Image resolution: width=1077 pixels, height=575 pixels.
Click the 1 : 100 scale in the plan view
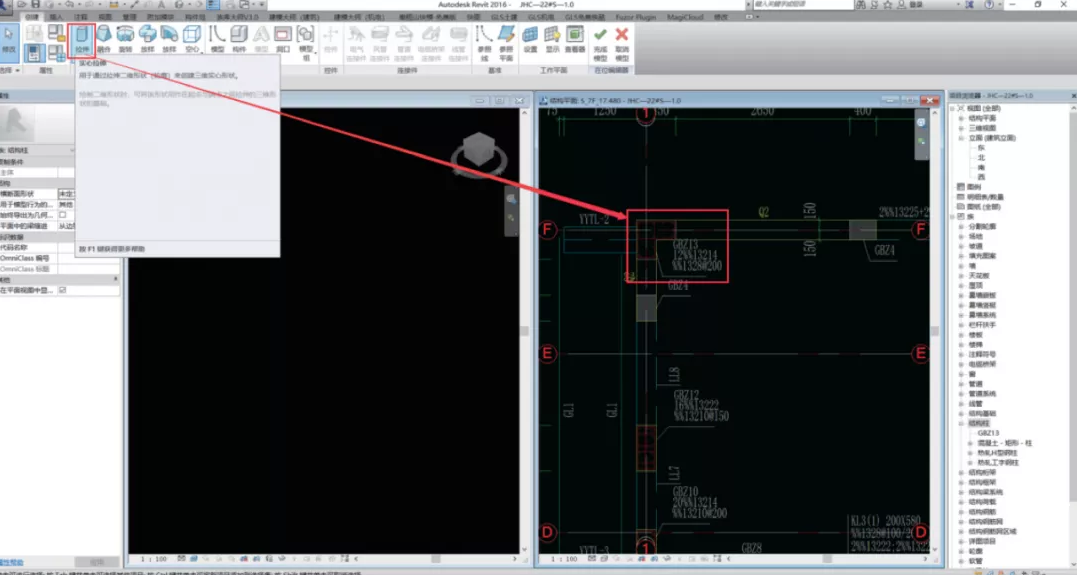tap(564, 559)
